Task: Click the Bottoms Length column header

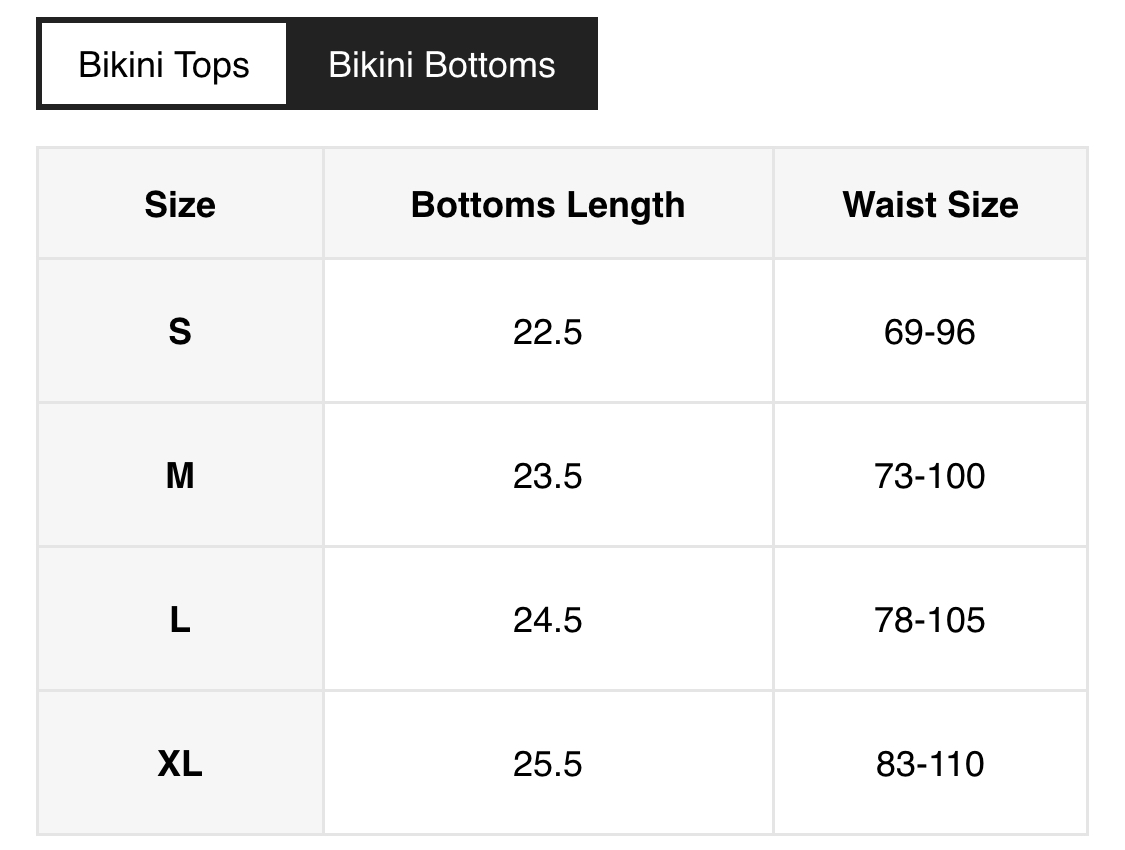Action: coord(547,204)
